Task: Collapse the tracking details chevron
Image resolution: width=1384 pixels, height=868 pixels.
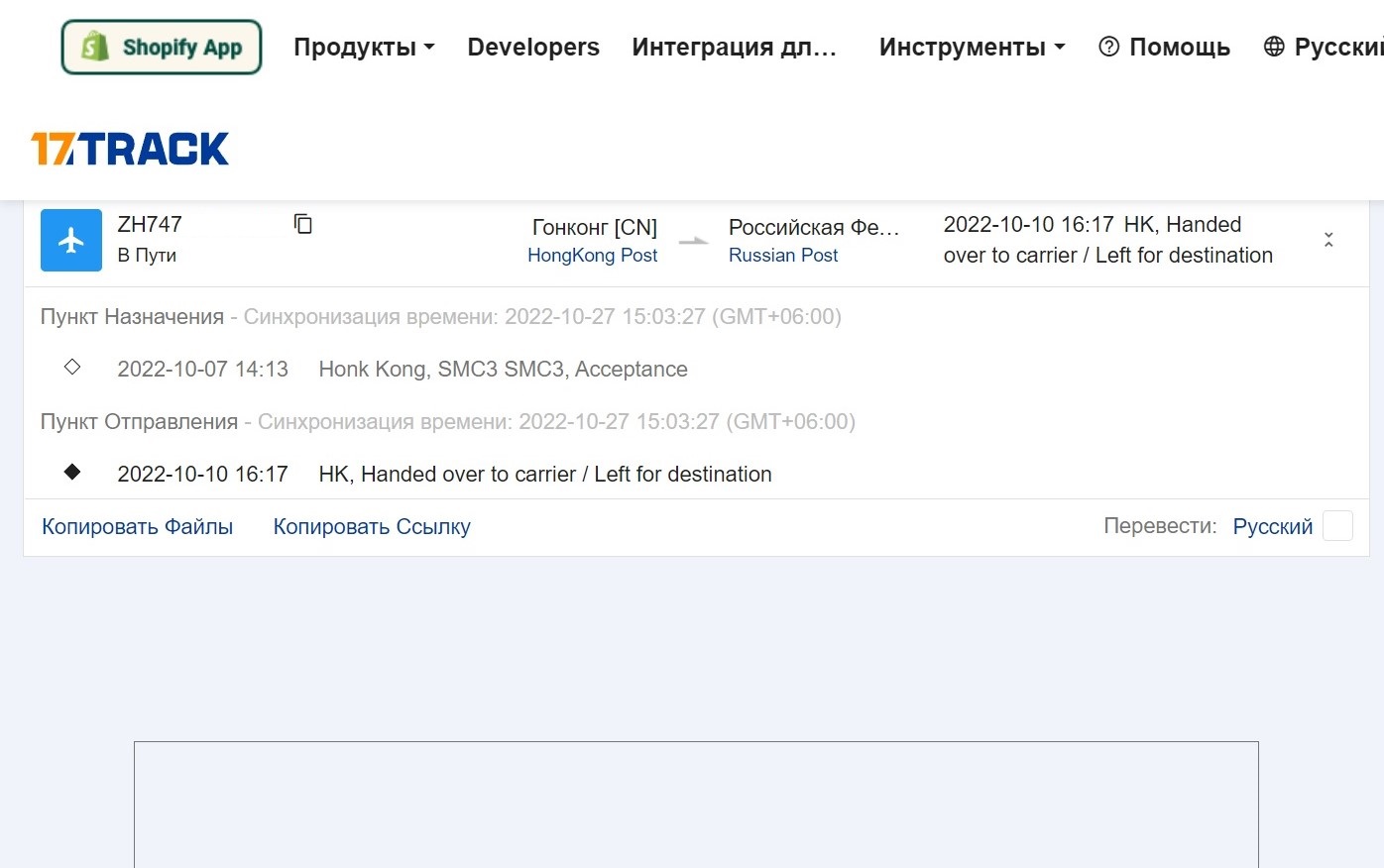Action: 1328,240
